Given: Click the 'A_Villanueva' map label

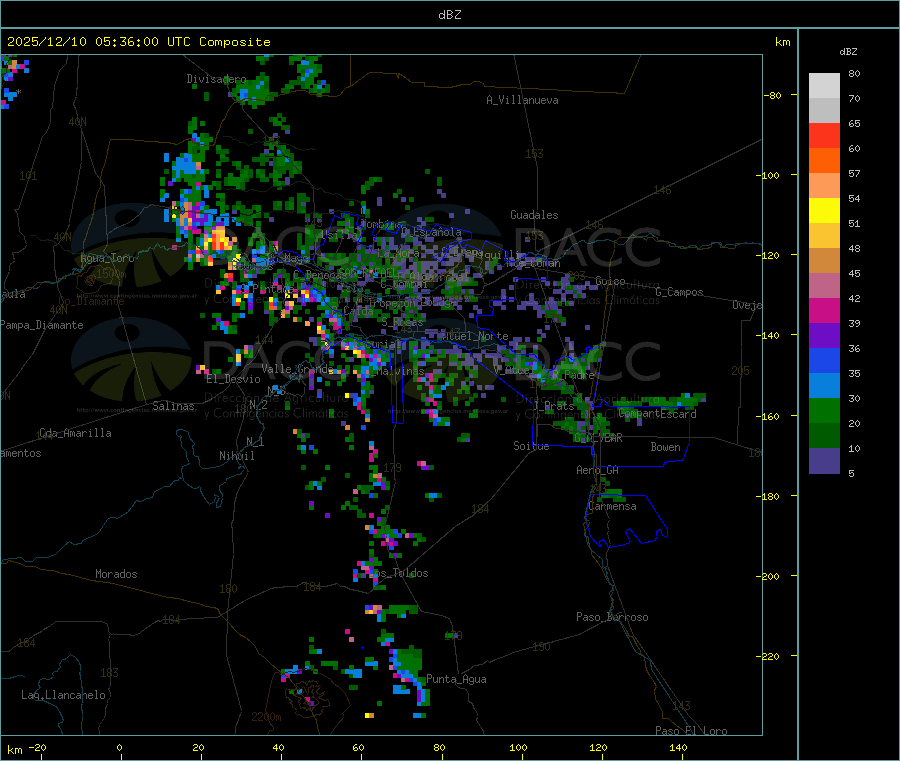Looking at the screenshot, I should (x=522, y=100).
